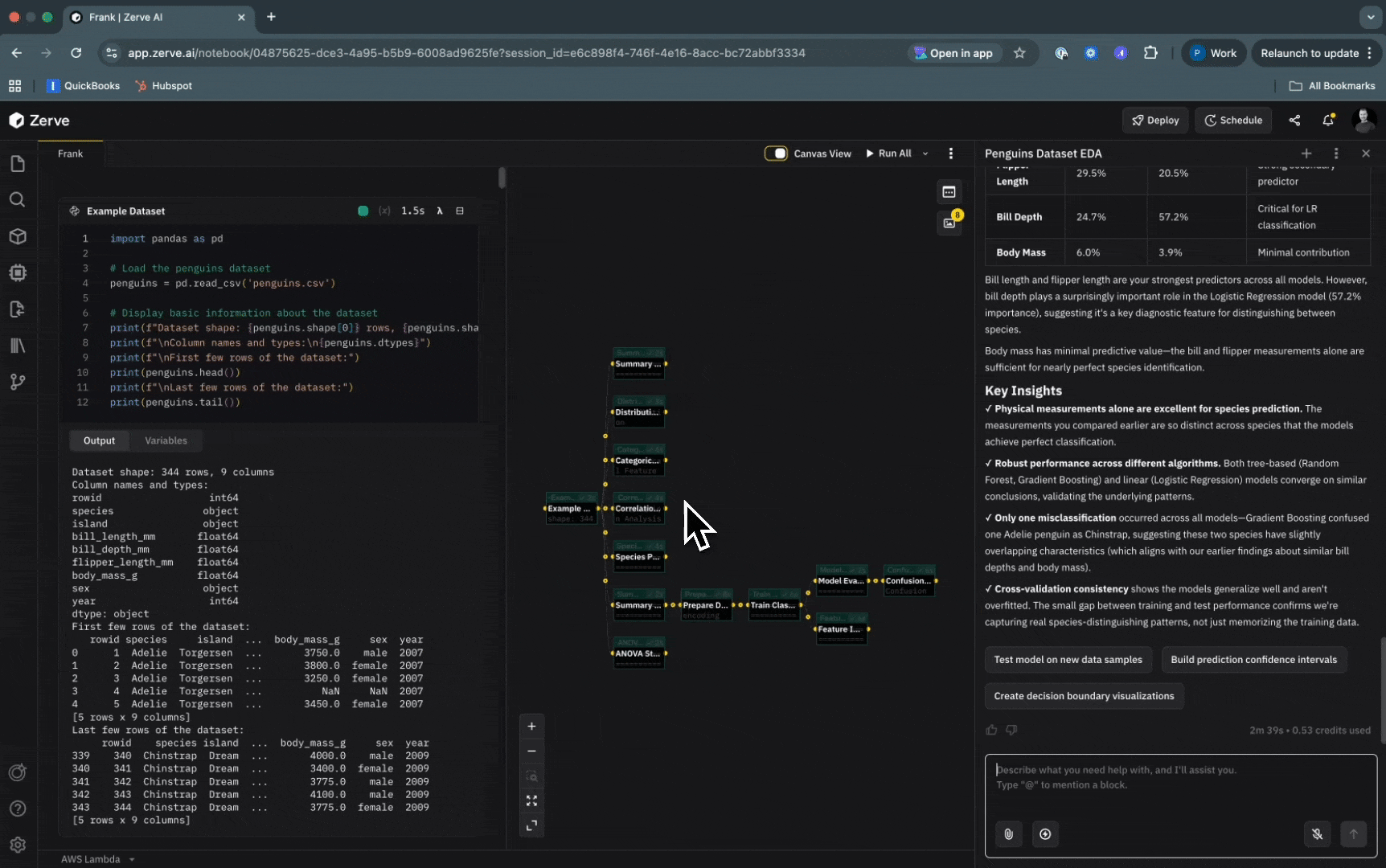Click the thumbs down feedback icon
1386x868 pixels.
point(1011,730)
